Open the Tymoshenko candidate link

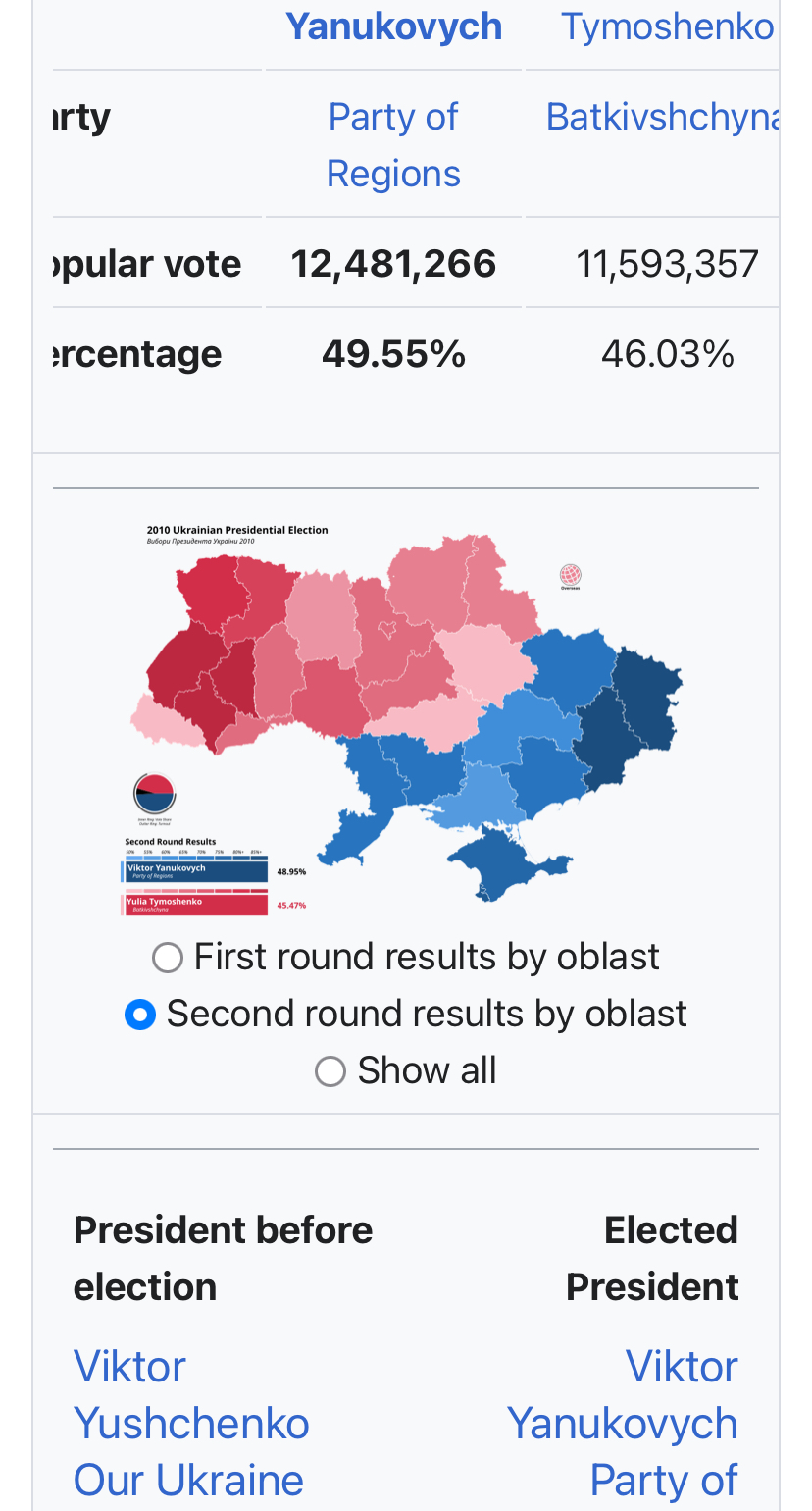667,26
